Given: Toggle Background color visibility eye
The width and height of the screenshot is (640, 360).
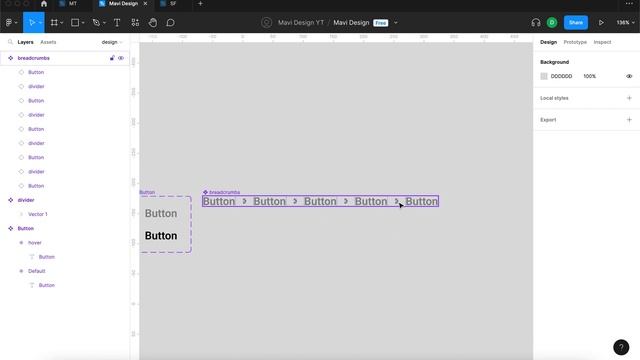Looking at the screenshot, I should click(x=629, y=76).
